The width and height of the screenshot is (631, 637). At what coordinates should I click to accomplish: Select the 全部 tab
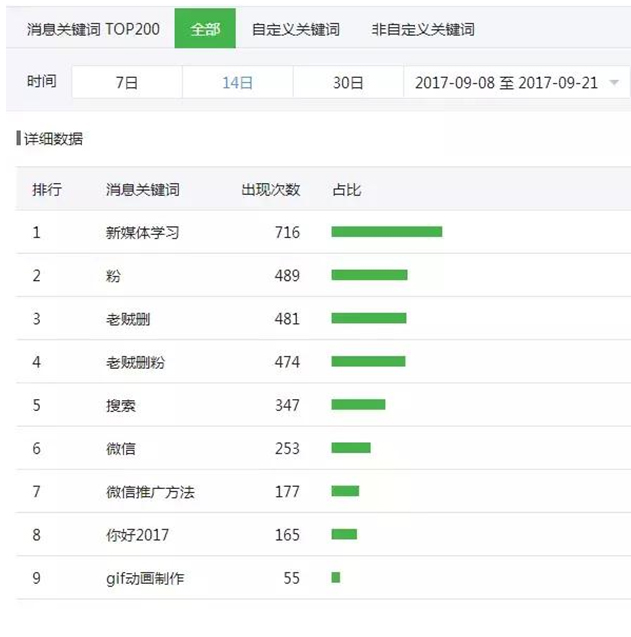click(205, 29)
